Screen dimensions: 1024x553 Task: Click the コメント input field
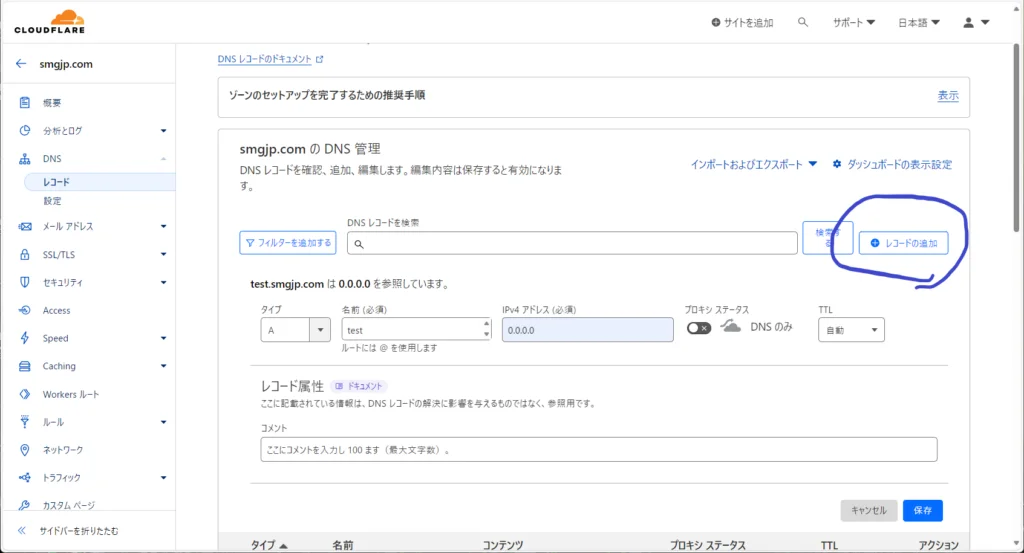click(x=599, y=450)
